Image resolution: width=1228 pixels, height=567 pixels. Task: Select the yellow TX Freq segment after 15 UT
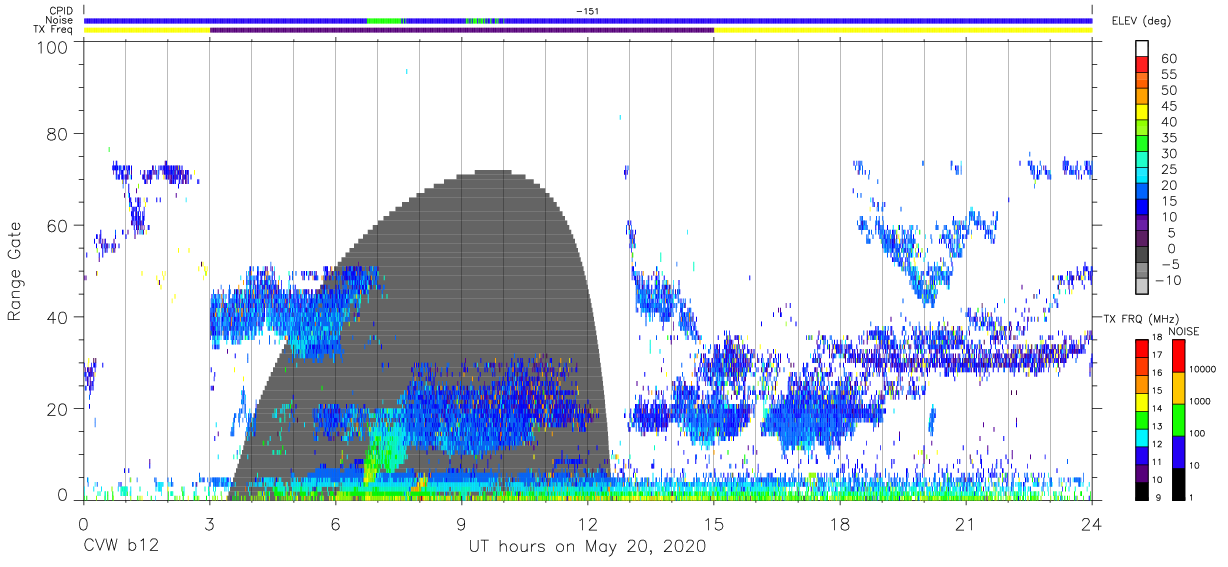pyautogui.click(x=903, y=30)
